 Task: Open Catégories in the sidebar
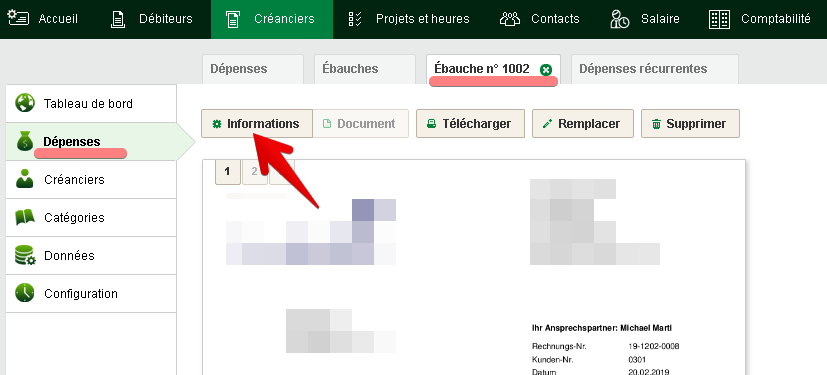click(x=91, y=217)
